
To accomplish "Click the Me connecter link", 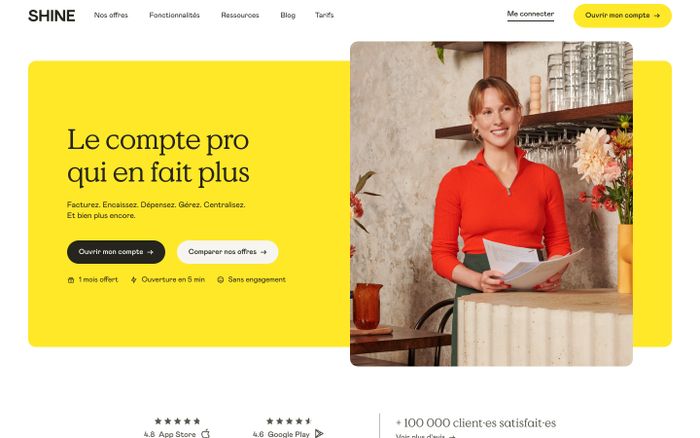I will coord(530,14).
